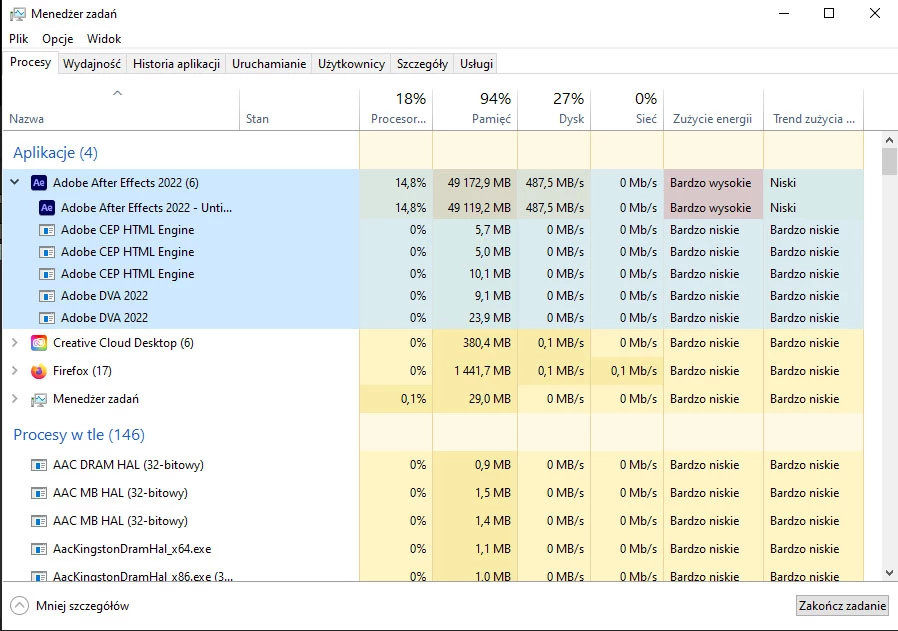
Task: Click the Creative Cloud Desktop icon
Action: pos(38,343)
